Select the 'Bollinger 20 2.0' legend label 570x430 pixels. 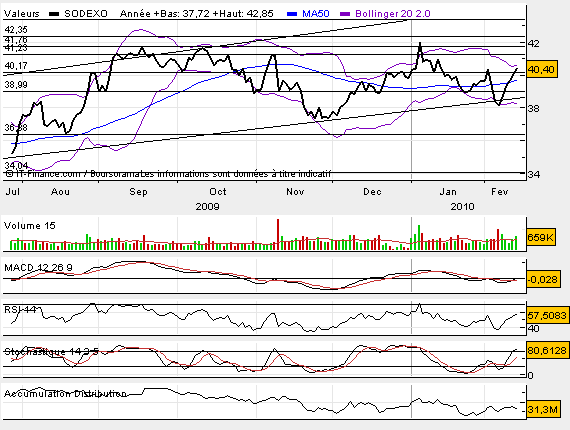pos(393,14)
